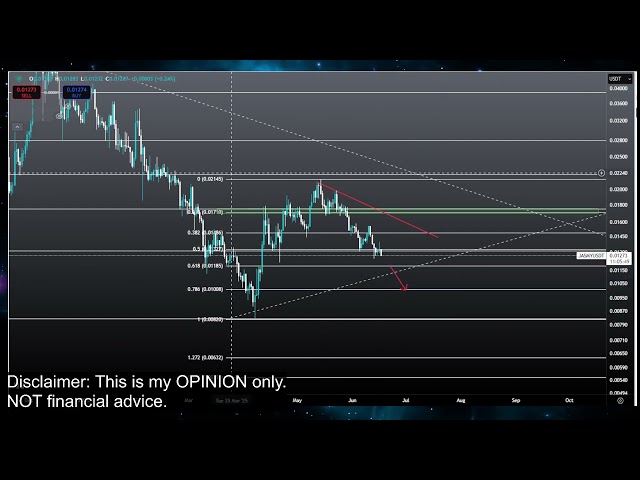This screenshot has height=480, width=640.
Task: Select the red descending trendline
Action: pyautogui.click(x=380, y=212)
